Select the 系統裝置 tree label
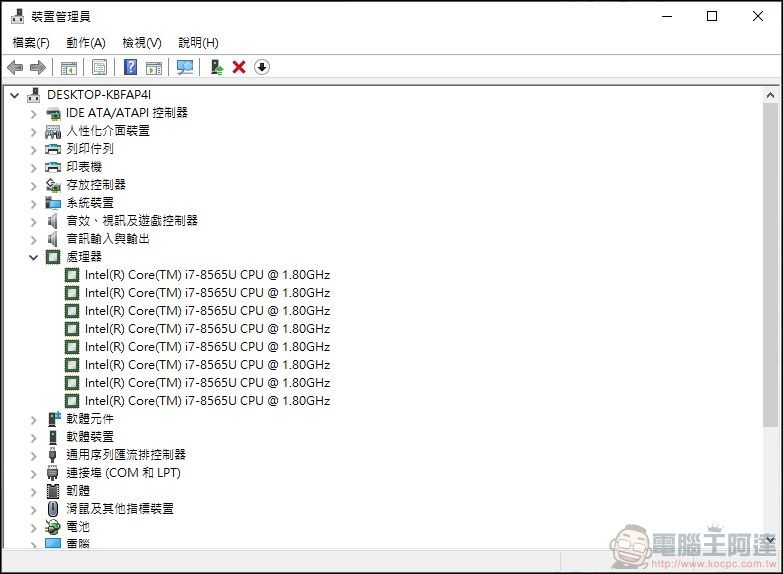 point(90,203)
